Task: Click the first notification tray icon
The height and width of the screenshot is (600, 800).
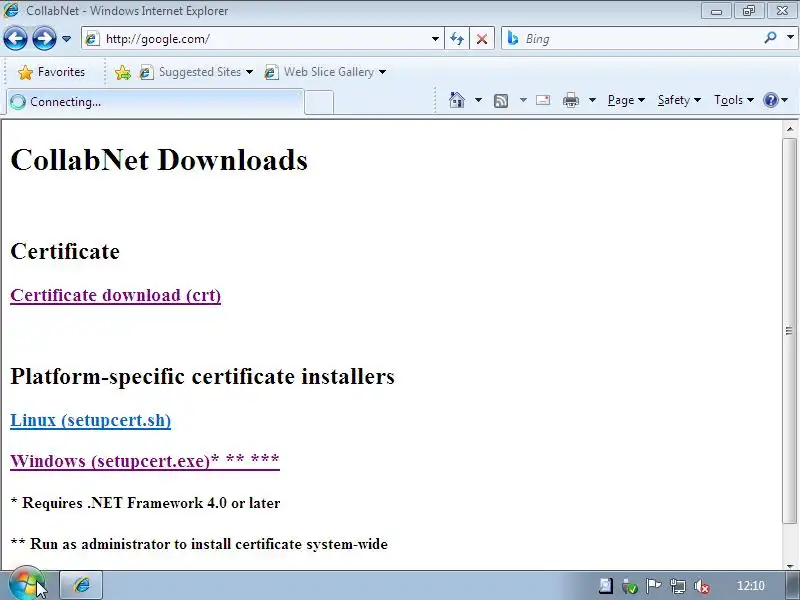Action: 606,585
